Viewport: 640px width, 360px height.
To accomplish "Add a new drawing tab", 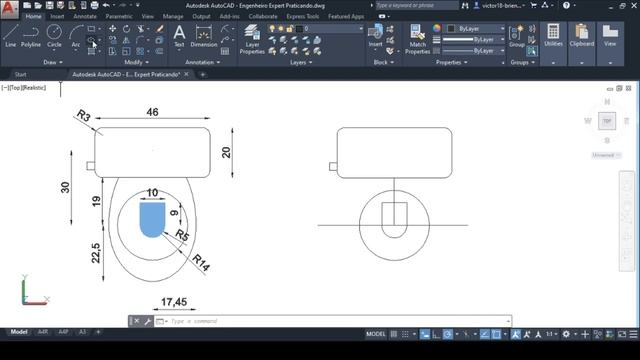I will (202, 74).
